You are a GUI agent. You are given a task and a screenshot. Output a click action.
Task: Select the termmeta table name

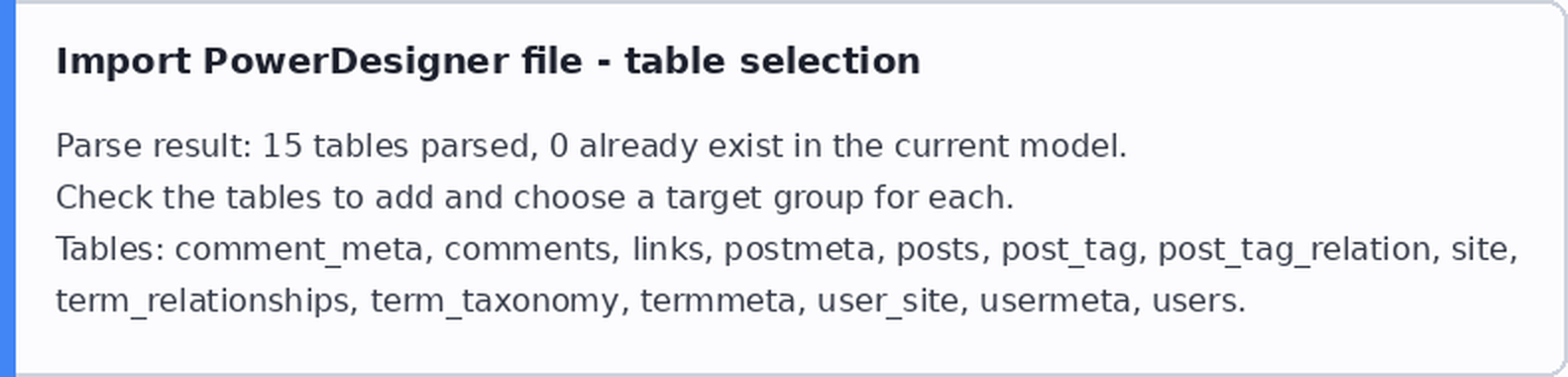click(718, 302)
